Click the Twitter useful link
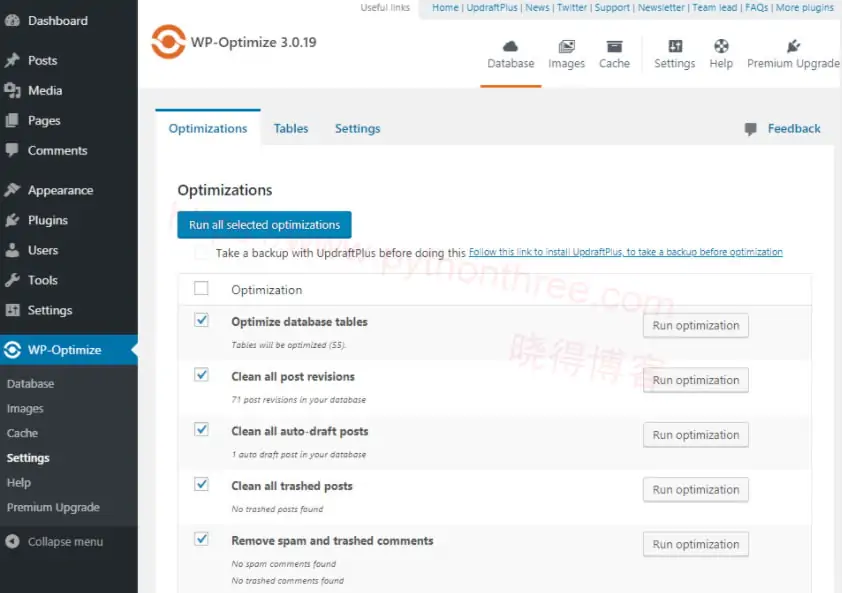Image resolution: width=842 pixels, height=593 pixels. pyautogui.click(x=572, y=8)
